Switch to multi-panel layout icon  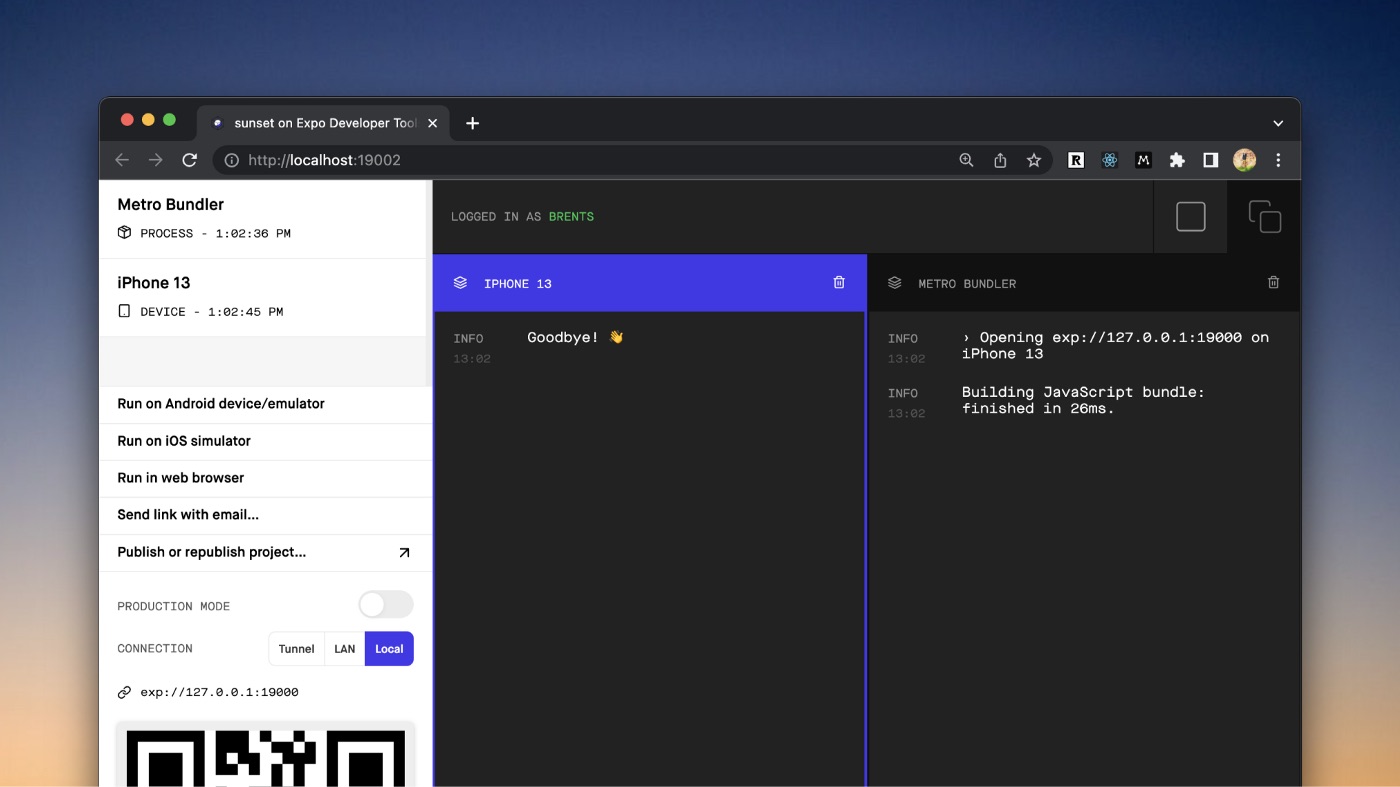(1264, 217)
